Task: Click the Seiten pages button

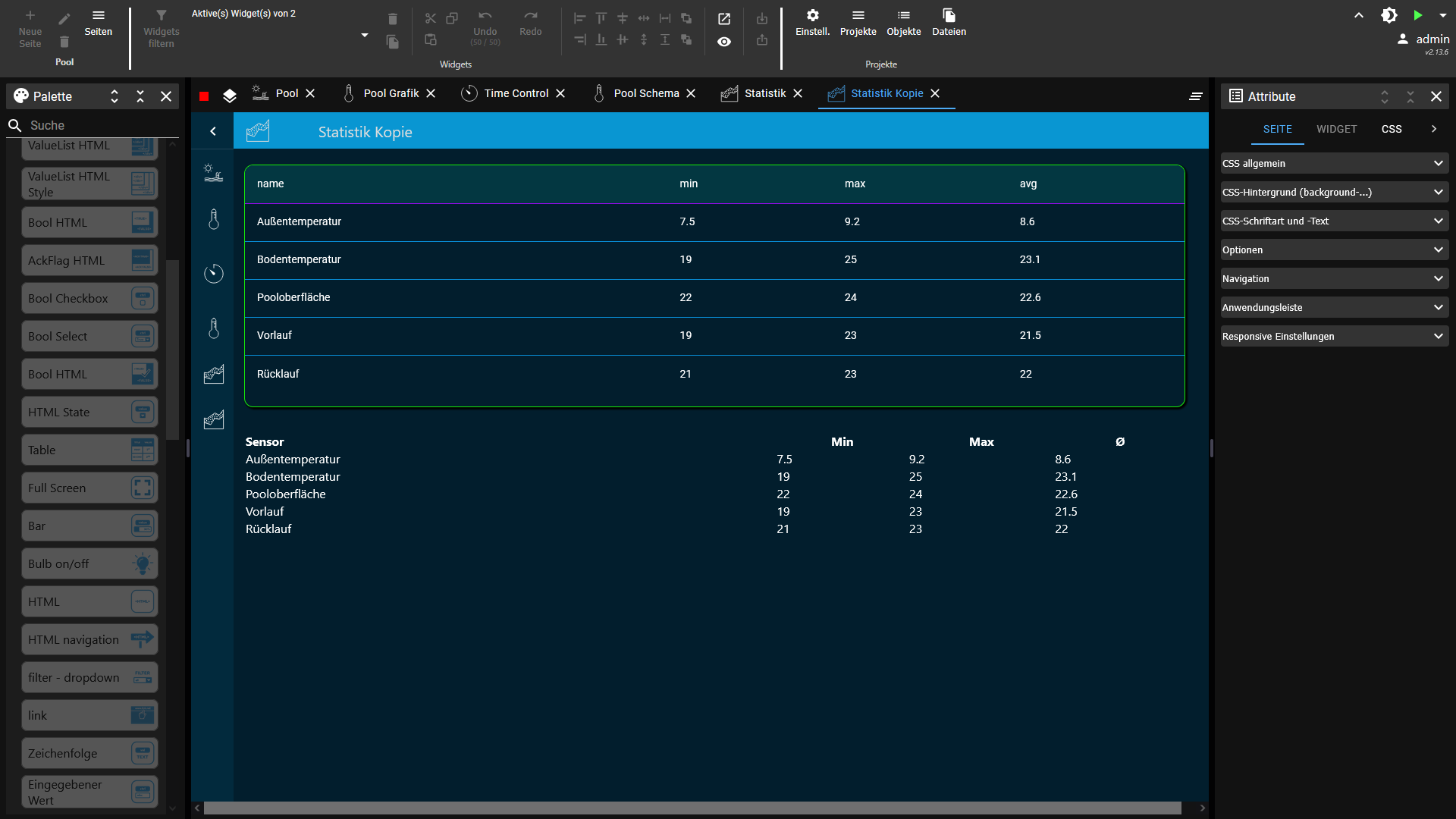Action: coord(99,23)
